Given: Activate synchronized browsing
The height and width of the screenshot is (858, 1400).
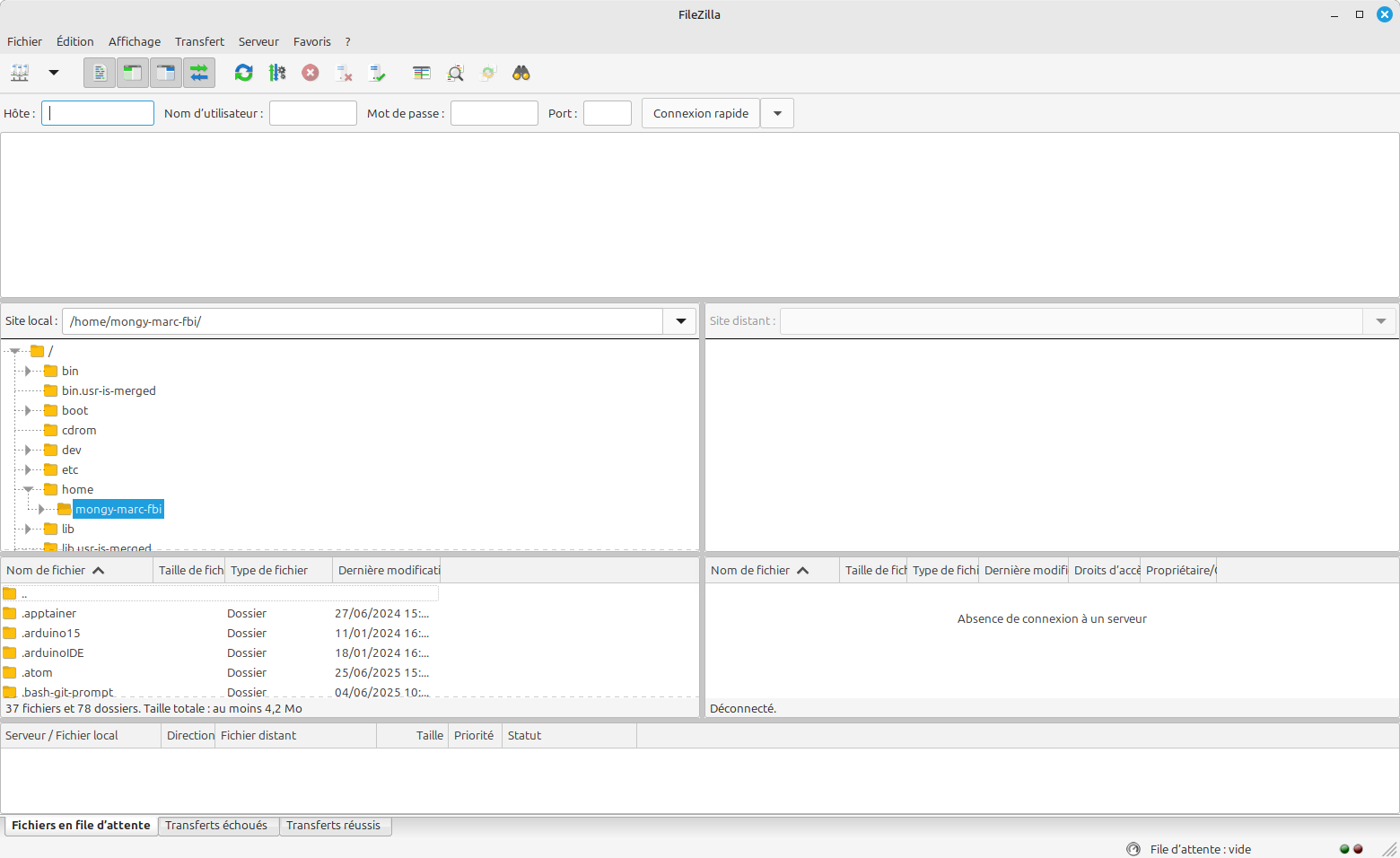Looking at the screenshot, I should [487, 73].
